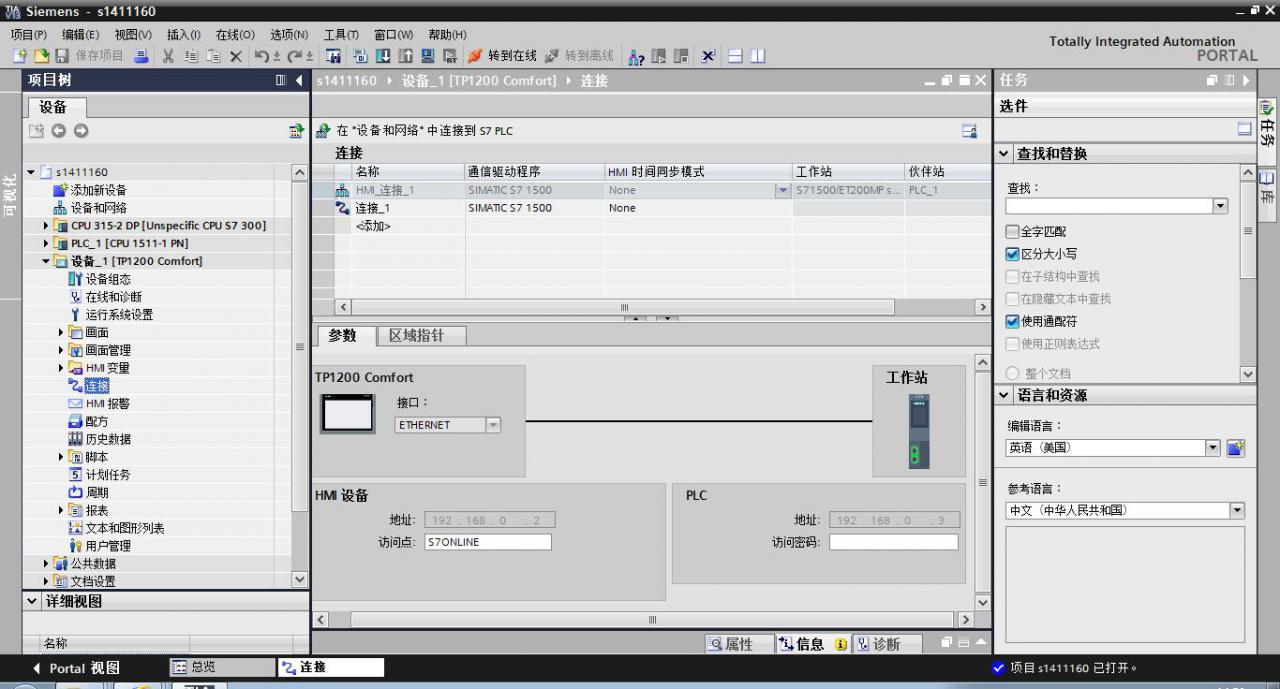Screen dimensions: 1280x689
Task: Click Go online (转到在线) button
Action: pyautogui.click(x=502, y=56)
